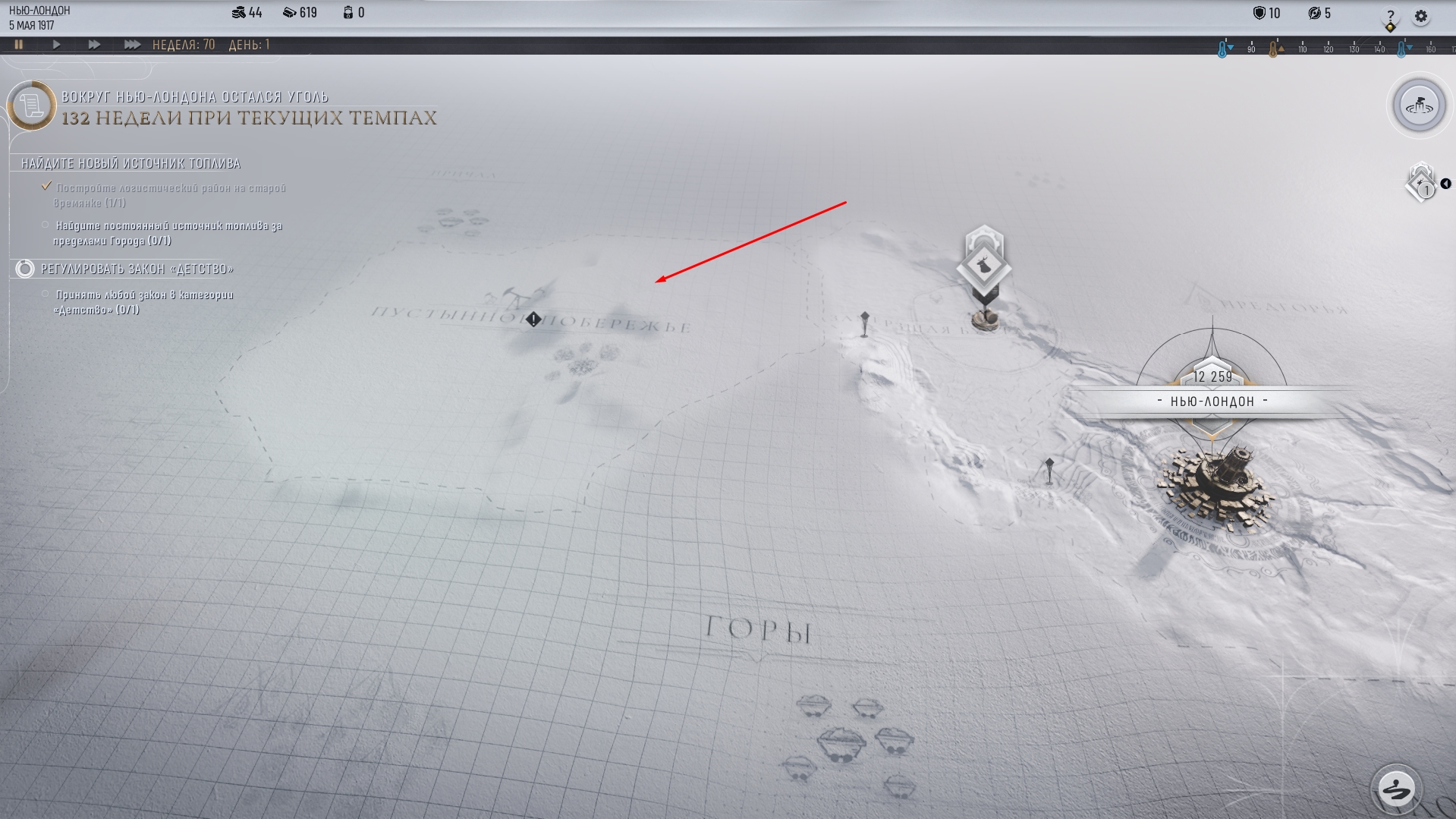This screenshot has width=1456, height=819.
Task: Click the ГОРЫ region label
Action: pos(758,630)
